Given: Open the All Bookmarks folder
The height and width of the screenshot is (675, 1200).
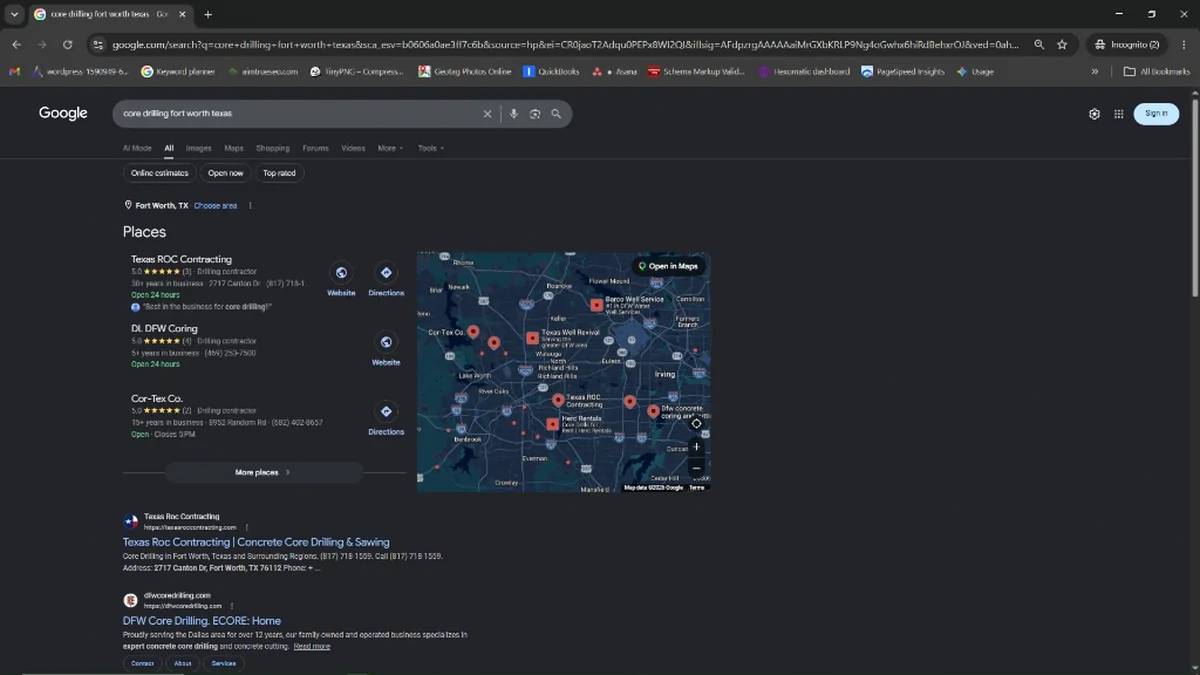Looking at the screenshot, I should (x=1157, y=71).
